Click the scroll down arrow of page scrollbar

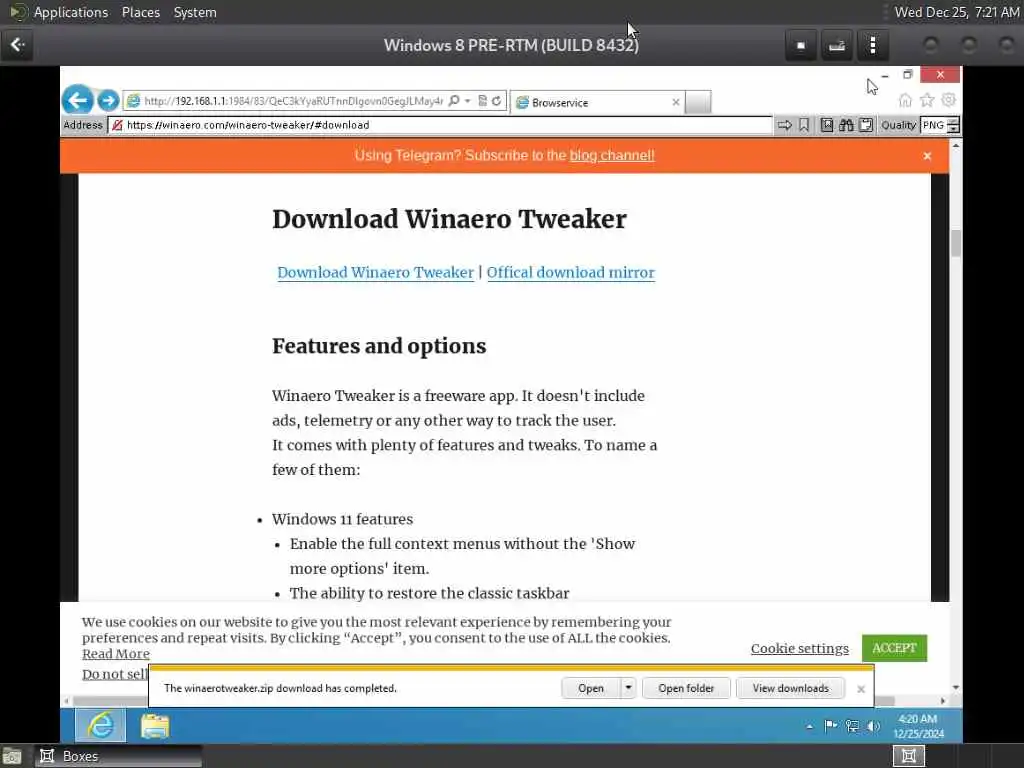[956, 687]
